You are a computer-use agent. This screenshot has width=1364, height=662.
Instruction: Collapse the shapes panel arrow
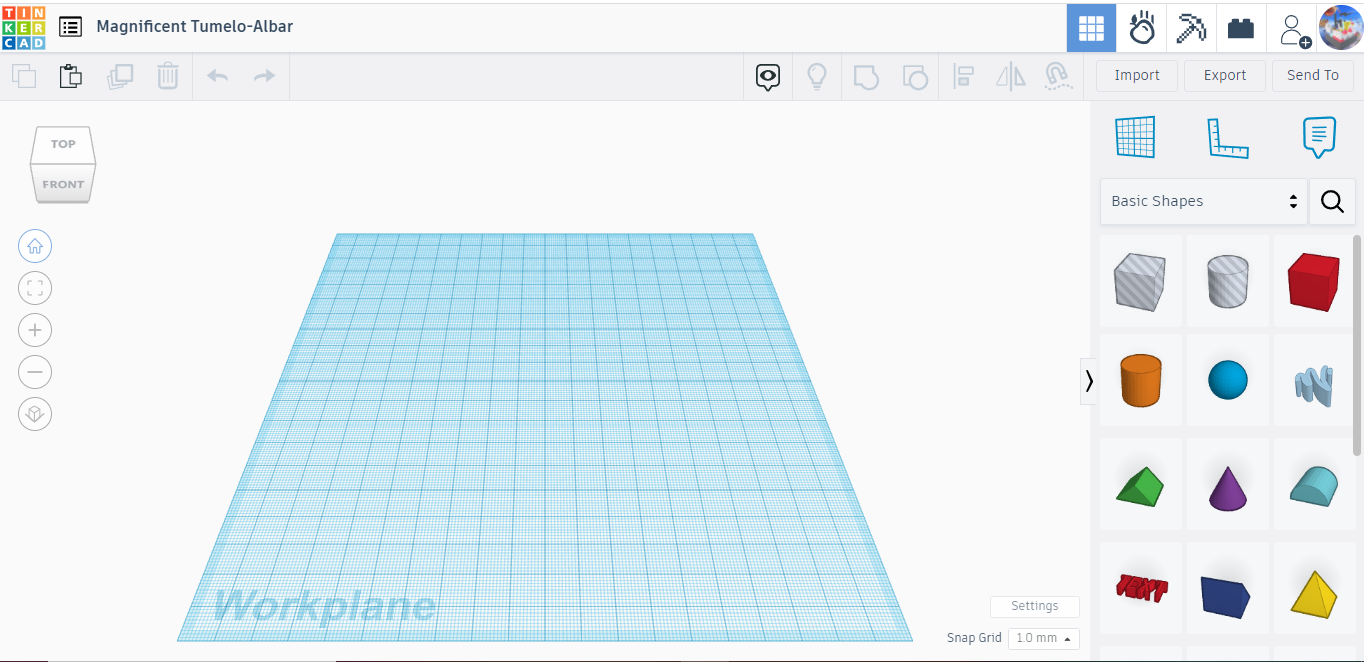tap(1089, 381)
